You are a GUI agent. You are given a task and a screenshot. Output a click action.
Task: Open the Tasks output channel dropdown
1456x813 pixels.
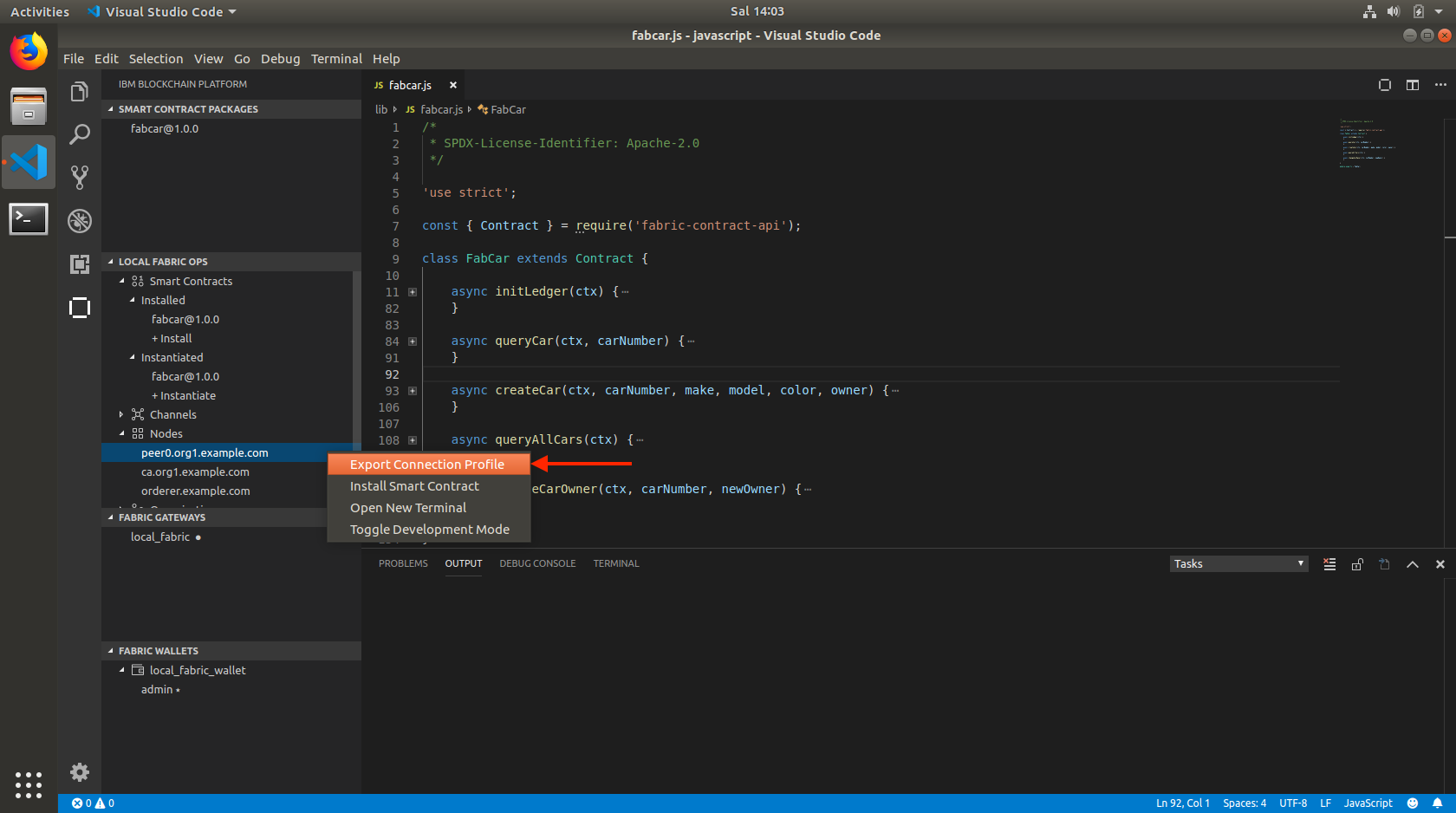pyautogui.click(x=1238, y=564)
